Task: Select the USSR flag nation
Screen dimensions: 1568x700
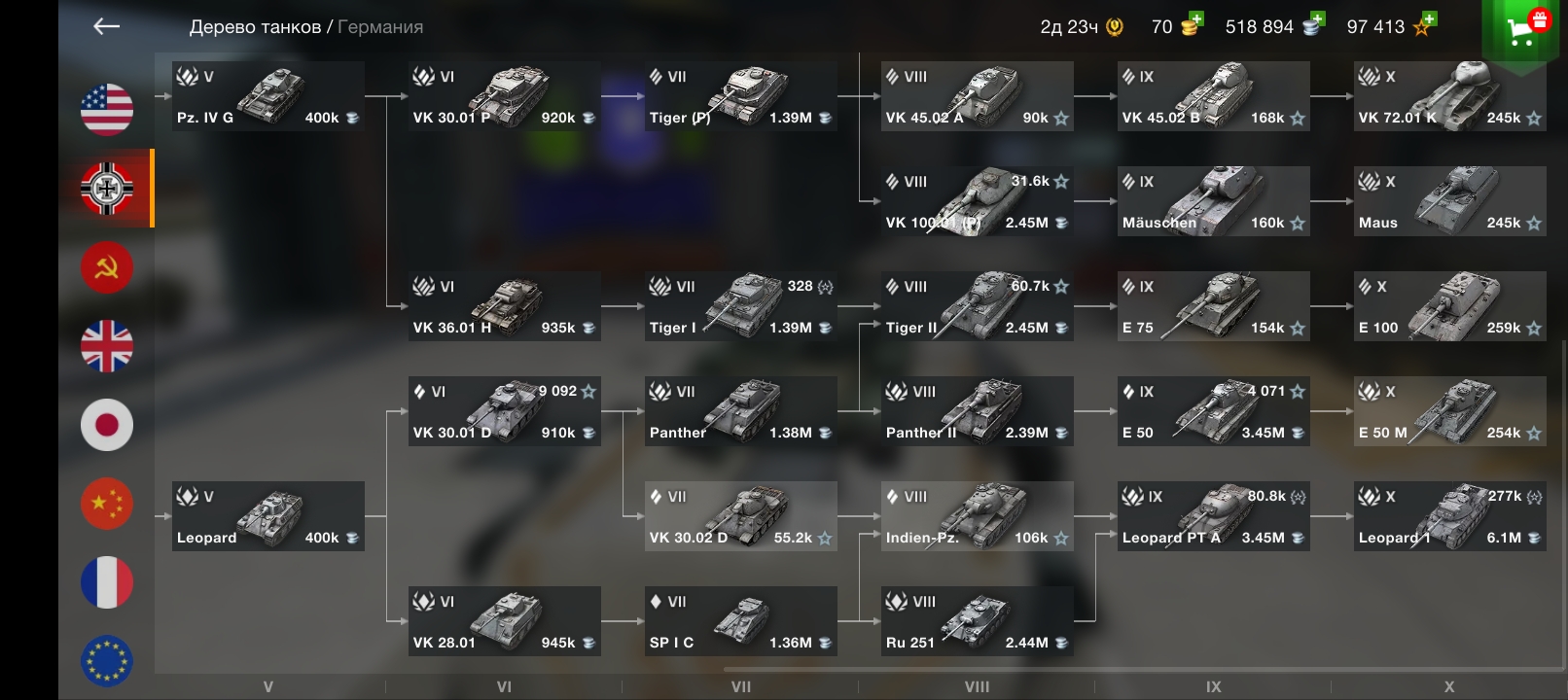Action: [x=107, y=267]
